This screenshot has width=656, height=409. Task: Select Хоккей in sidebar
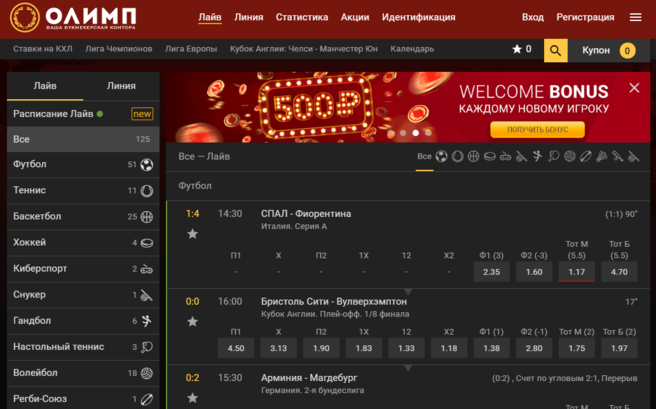tap(83, 243)
